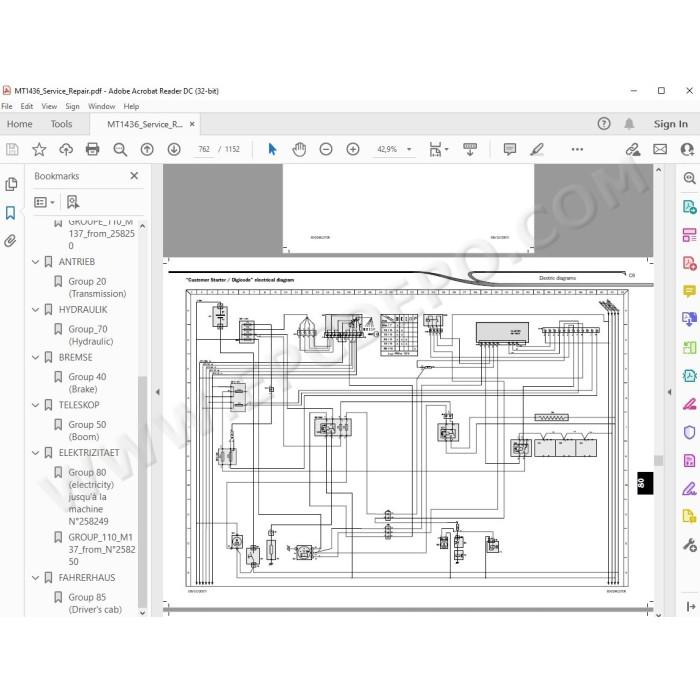Select the Hand pan tool
700x700 pixels.
click(299, 149)
